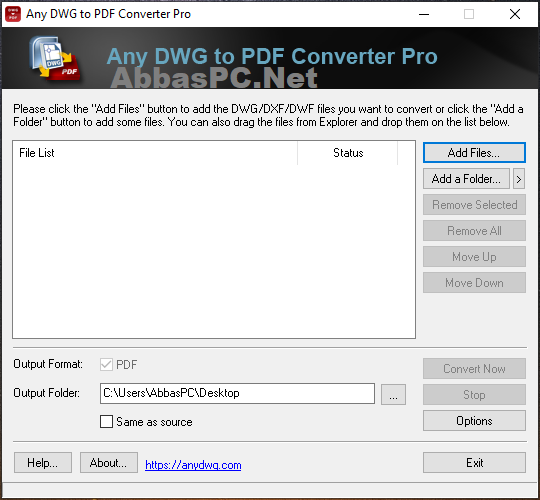Open Help... button

[43, 462]
